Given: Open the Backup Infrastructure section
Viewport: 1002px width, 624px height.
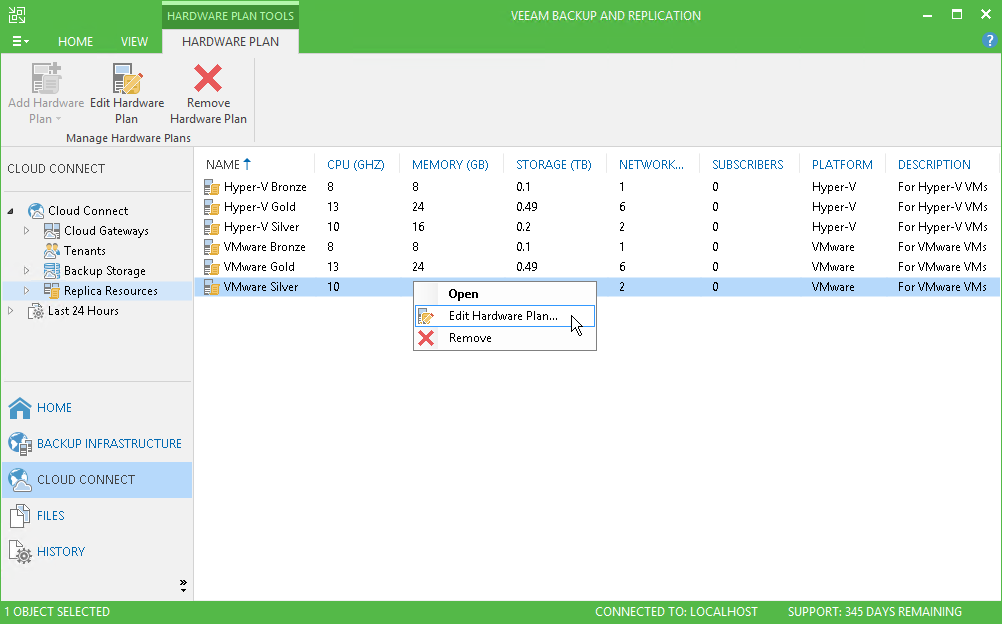Looking at the screenshot, I should 97,444.
